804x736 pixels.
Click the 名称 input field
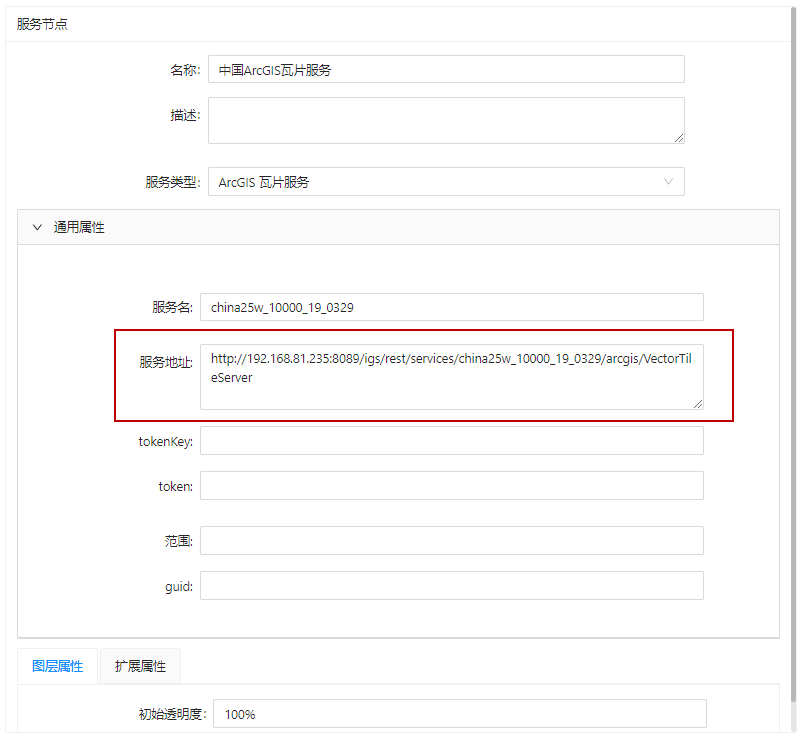[x=446, y=69]
